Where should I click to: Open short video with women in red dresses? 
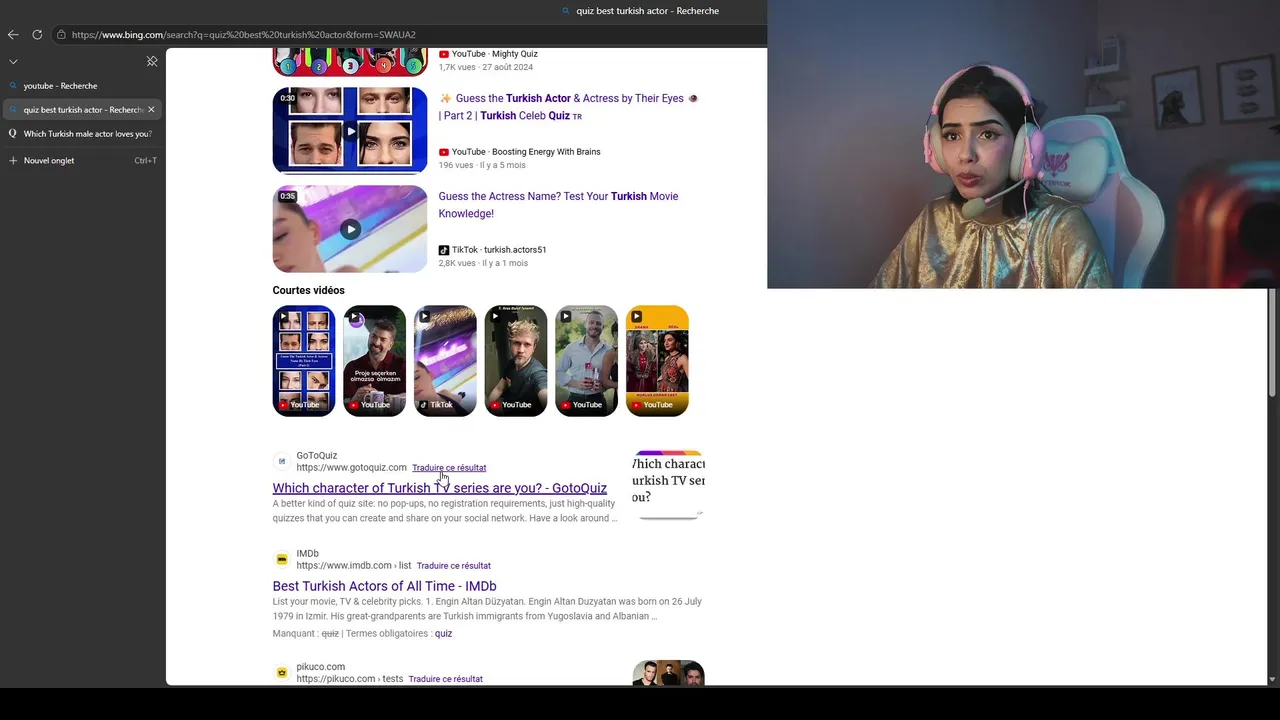(657, 361)
